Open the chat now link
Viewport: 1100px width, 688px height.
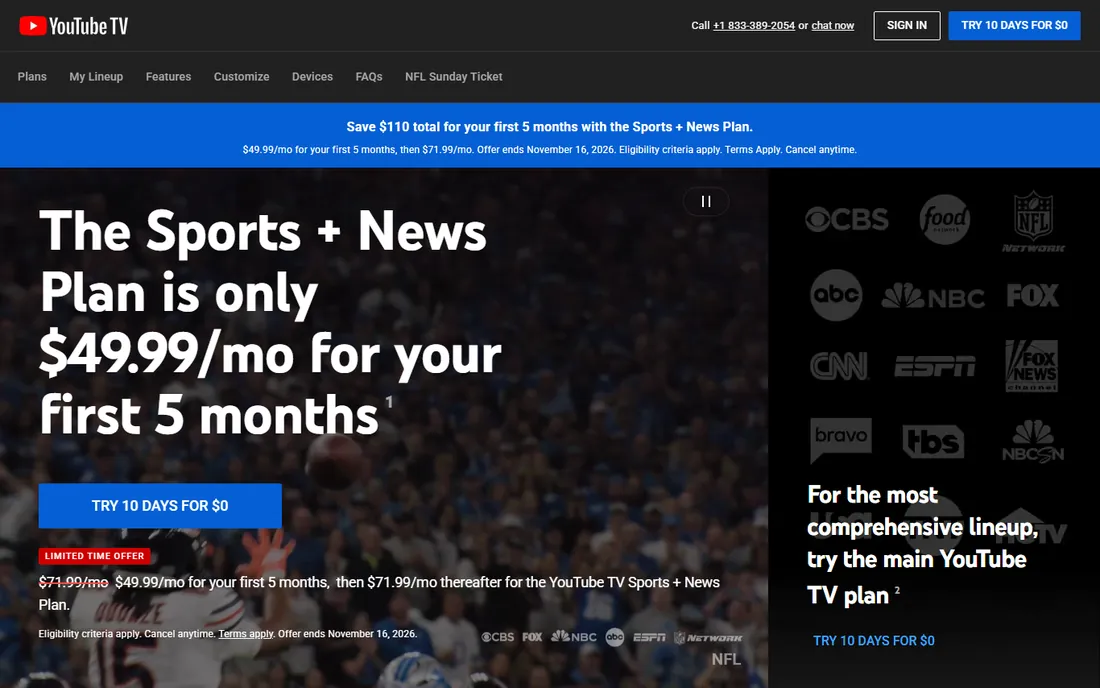pyautogui.click(x=833, y=25)
